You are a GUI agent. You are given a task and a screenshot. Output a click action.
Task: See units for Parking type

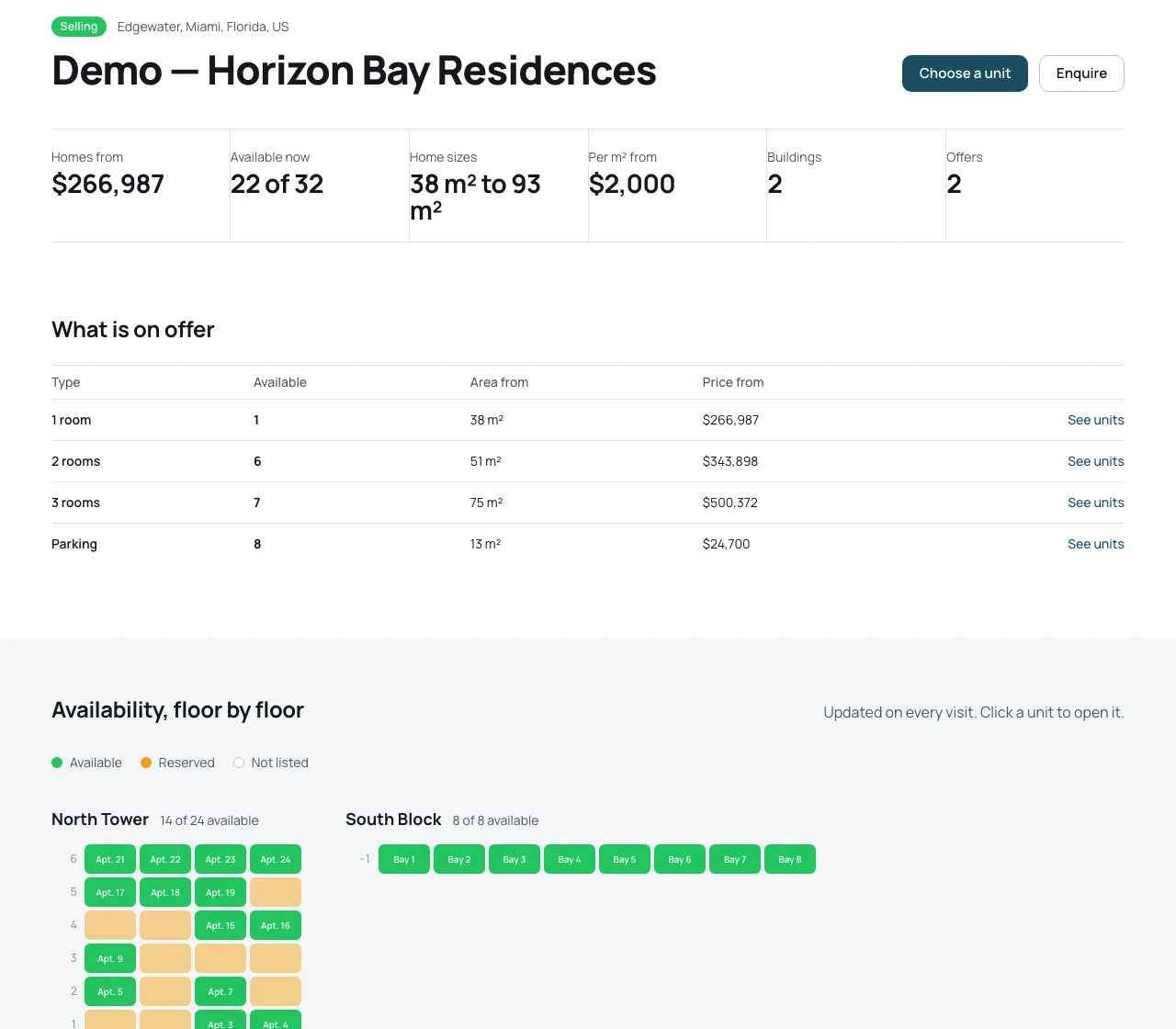(1095, 544)
